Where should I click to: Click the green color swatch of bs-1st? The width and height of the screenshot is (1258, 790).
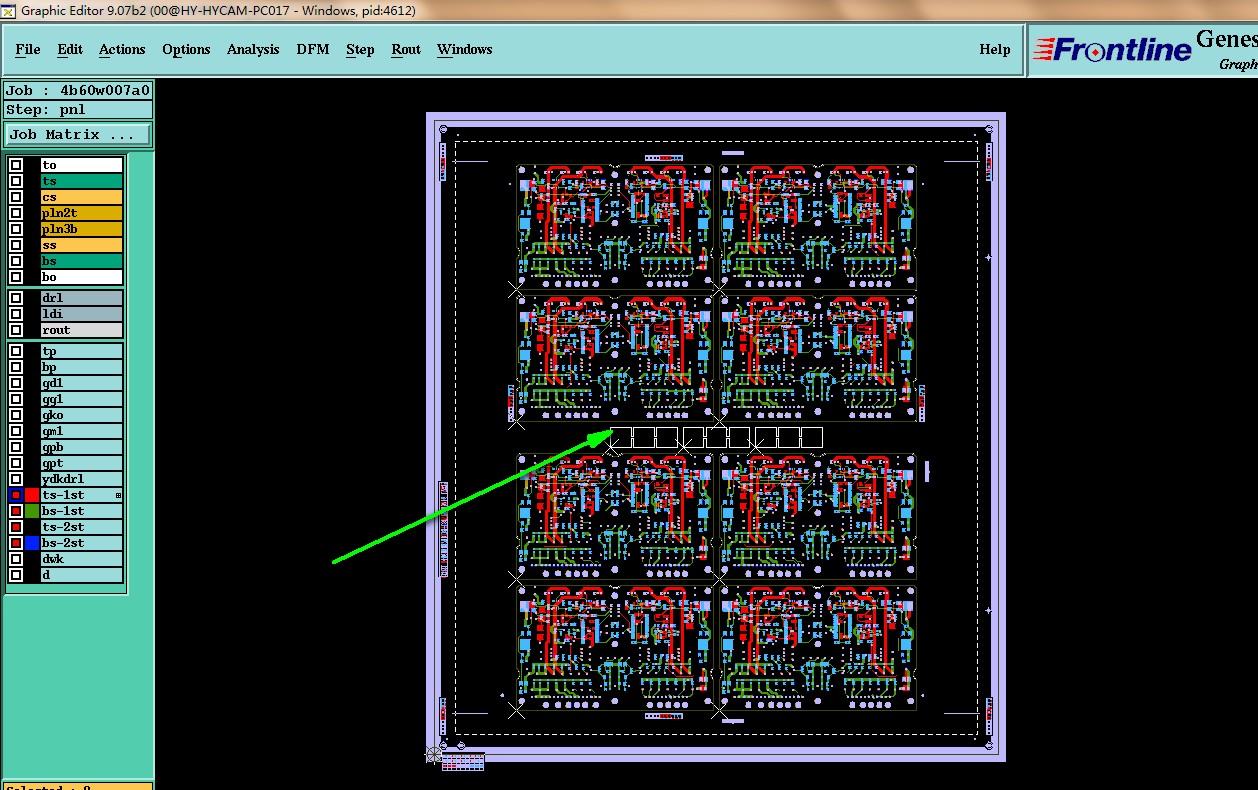(x=32, y=511)
